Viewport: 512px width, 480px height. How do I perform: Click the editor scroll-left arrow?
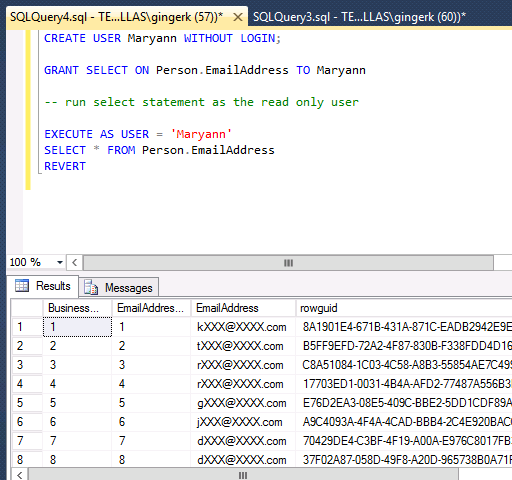pyautogui.click(x=75, y=263)
